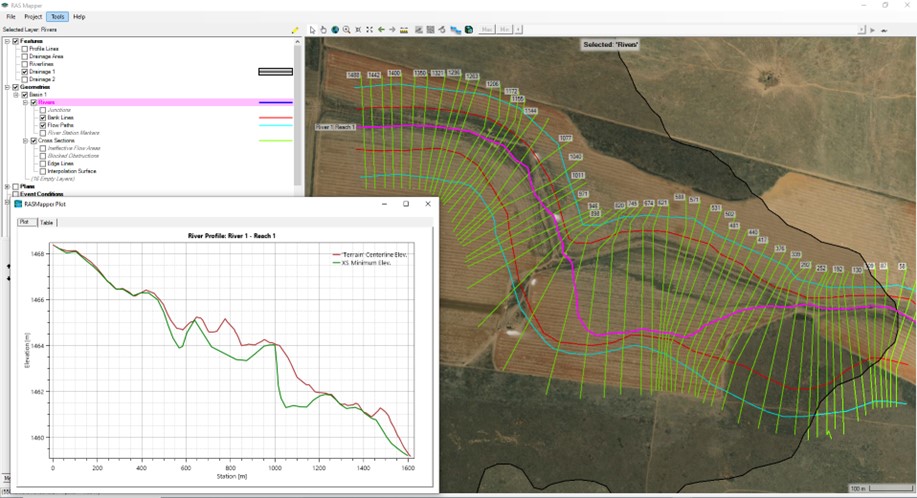Toggle the Cross Sections checkbox

pyautogui.click(x=34, y=141)
